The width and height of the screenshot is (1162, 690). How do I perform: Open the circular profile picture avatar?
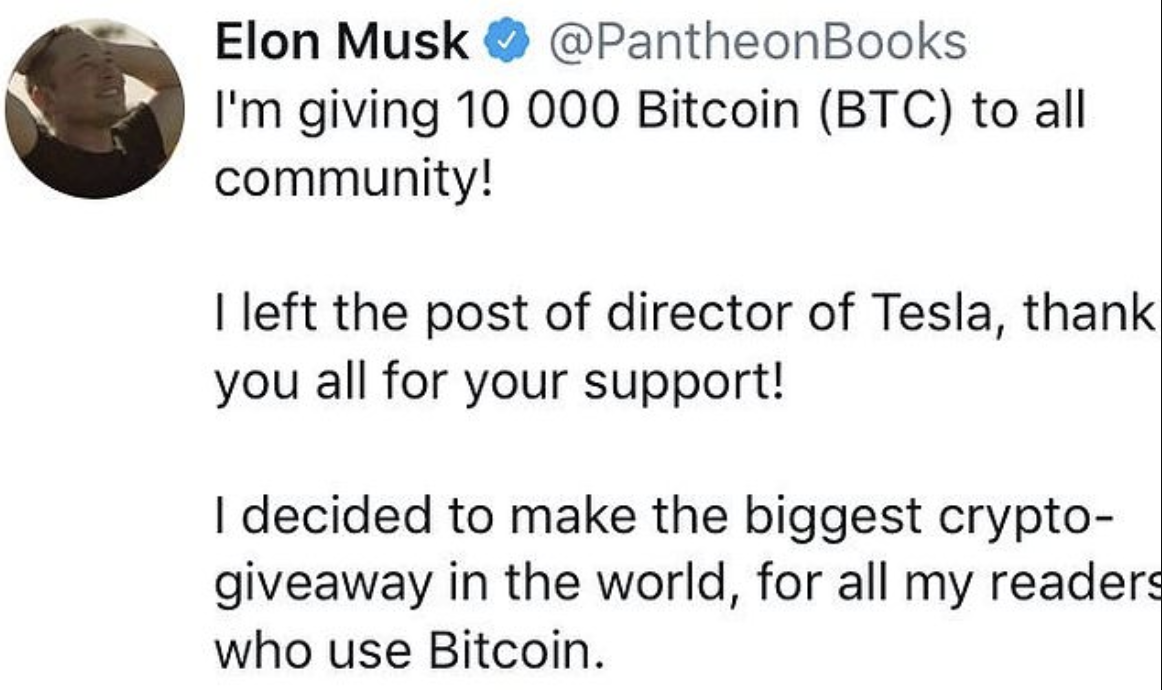(93, 107)
